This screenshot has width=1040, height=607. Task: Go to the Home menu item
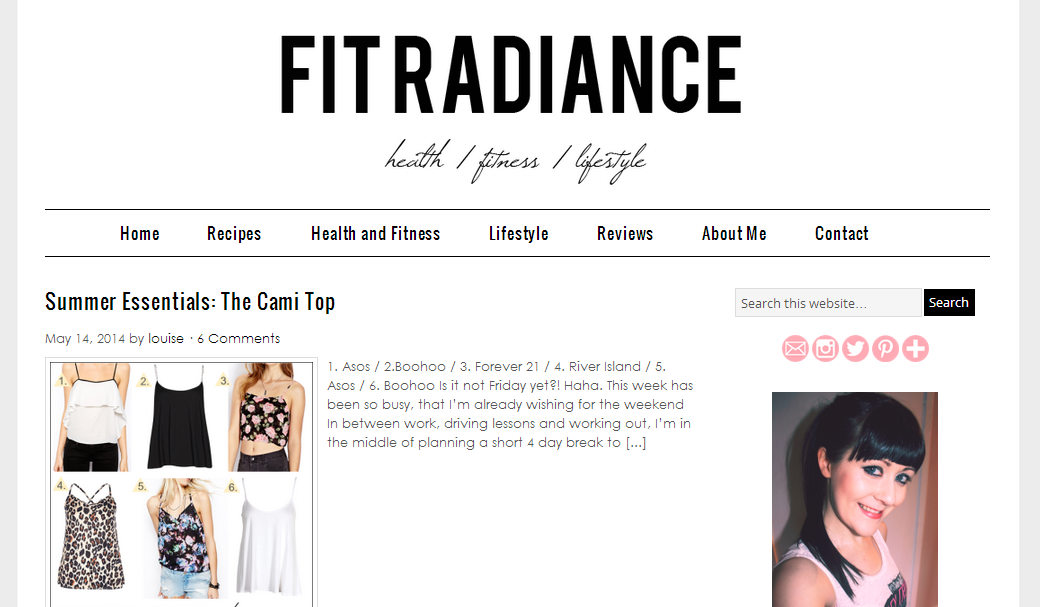[140, 234]
